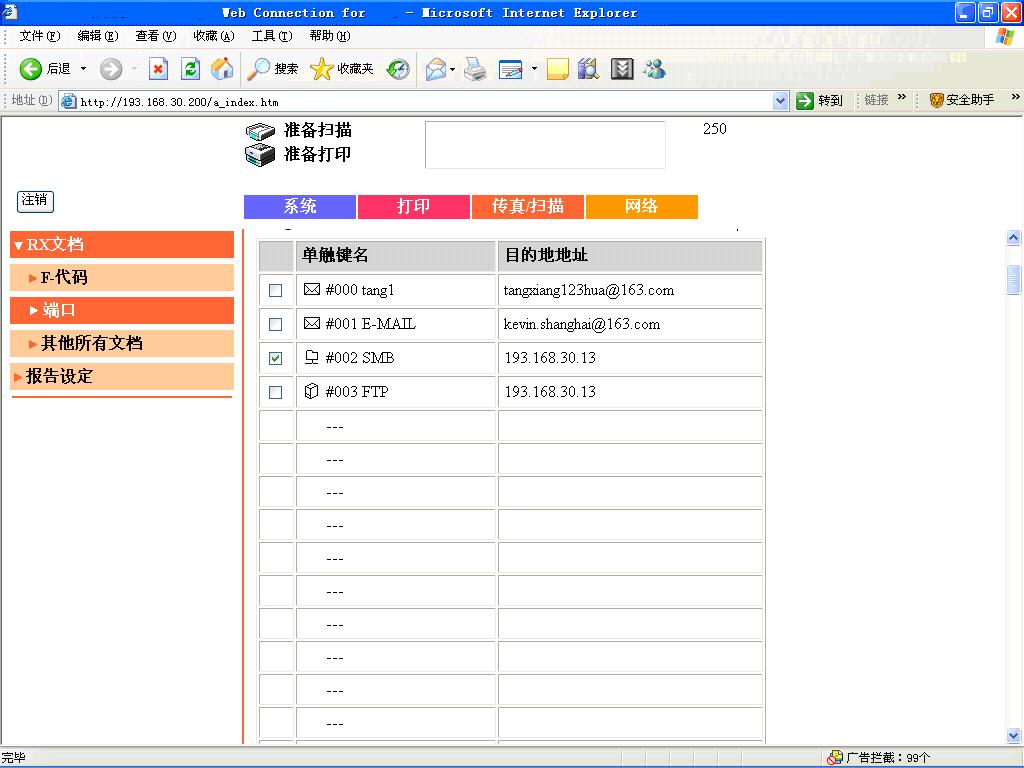Viewport: 1024px width, 768px height.
Task: Click the 注销 logout button
Action: click(x=35, y=200)
